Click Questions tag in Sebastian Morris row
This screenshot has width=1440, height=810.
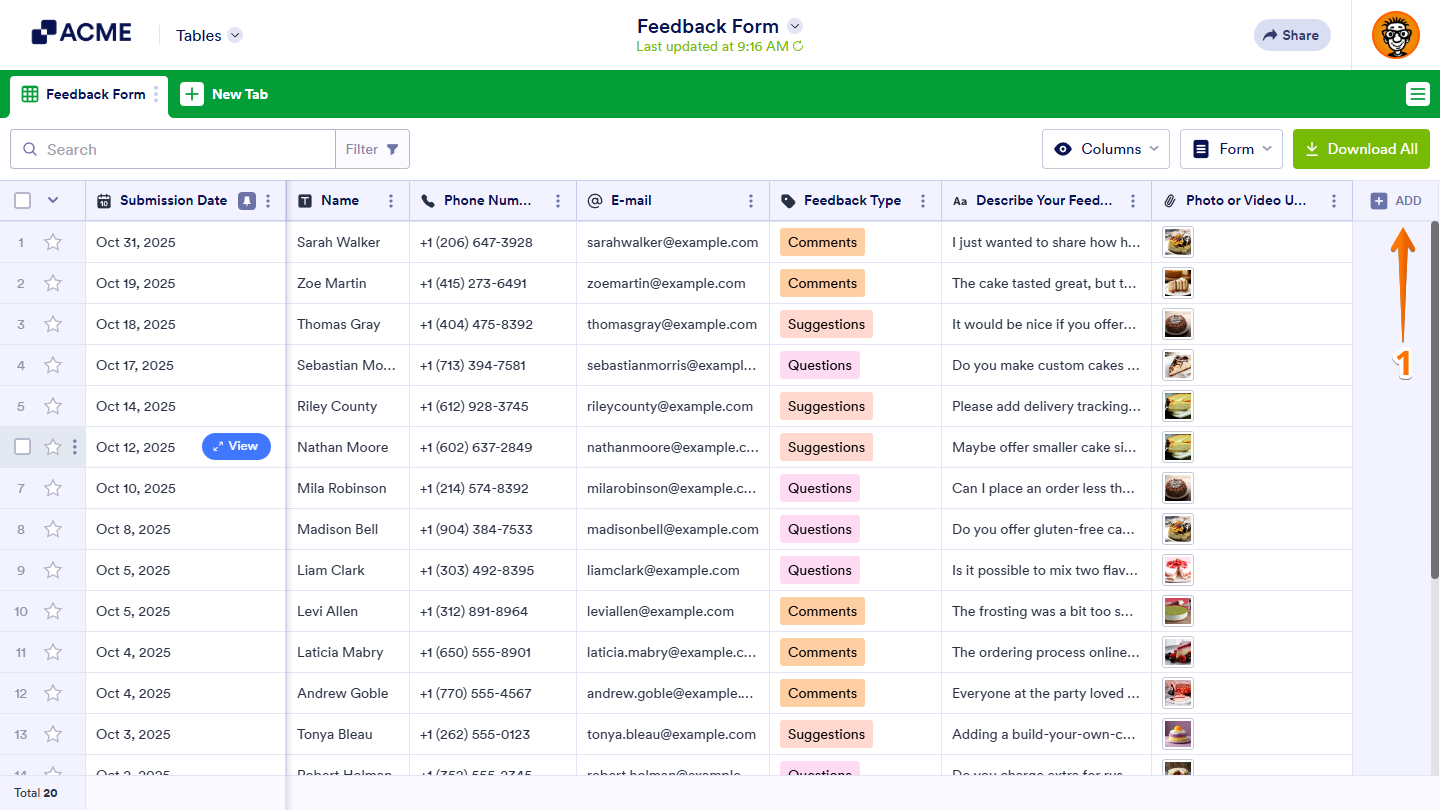pyautogui.click(x=820, y=365)
